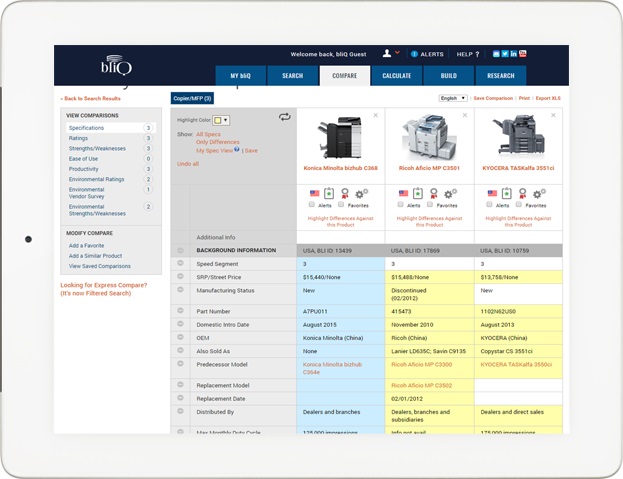
Task: Open Help question mark
Action: pyautogui.click(x=477, y=54)
